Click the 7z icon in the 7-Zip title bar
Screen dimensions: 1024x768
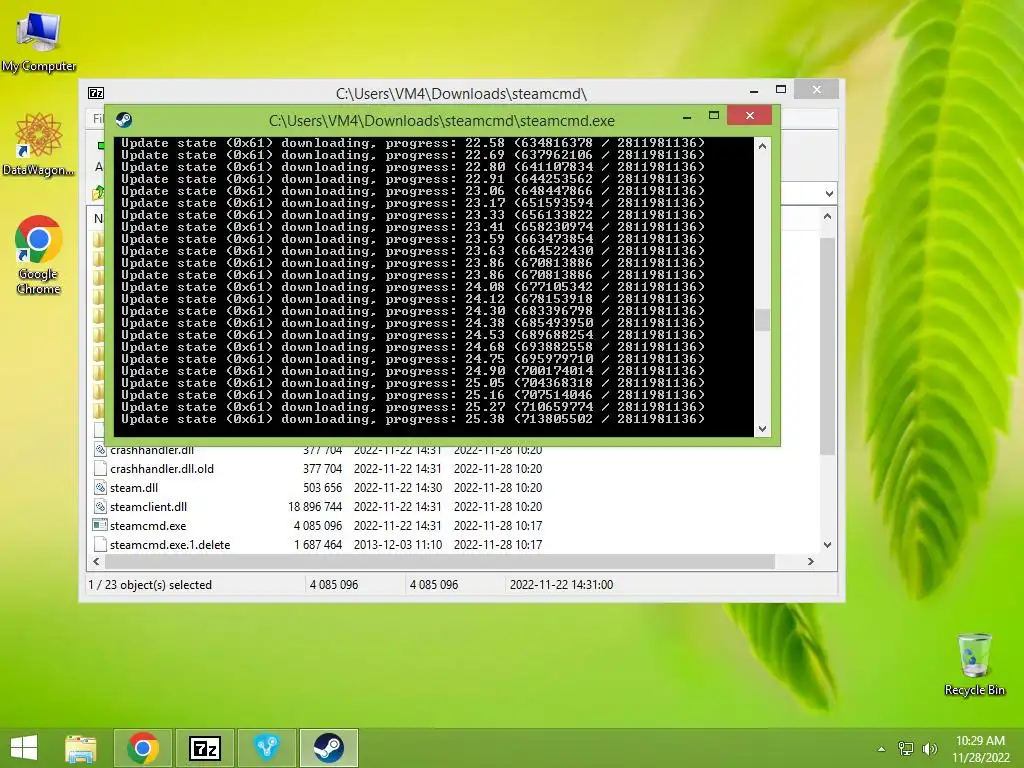click(96, 93)
